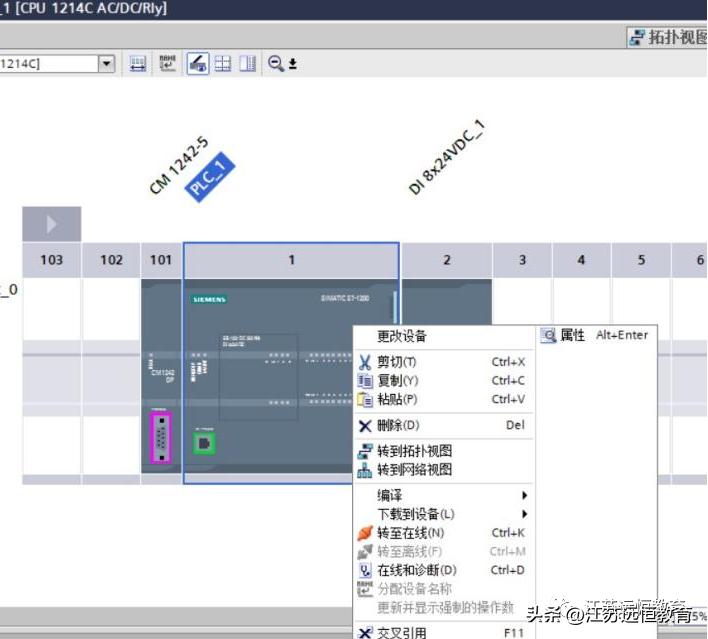Select slot 102 header
Image resolution: width=708 pixels, height=639 pixels.
(x=111, y=260)
